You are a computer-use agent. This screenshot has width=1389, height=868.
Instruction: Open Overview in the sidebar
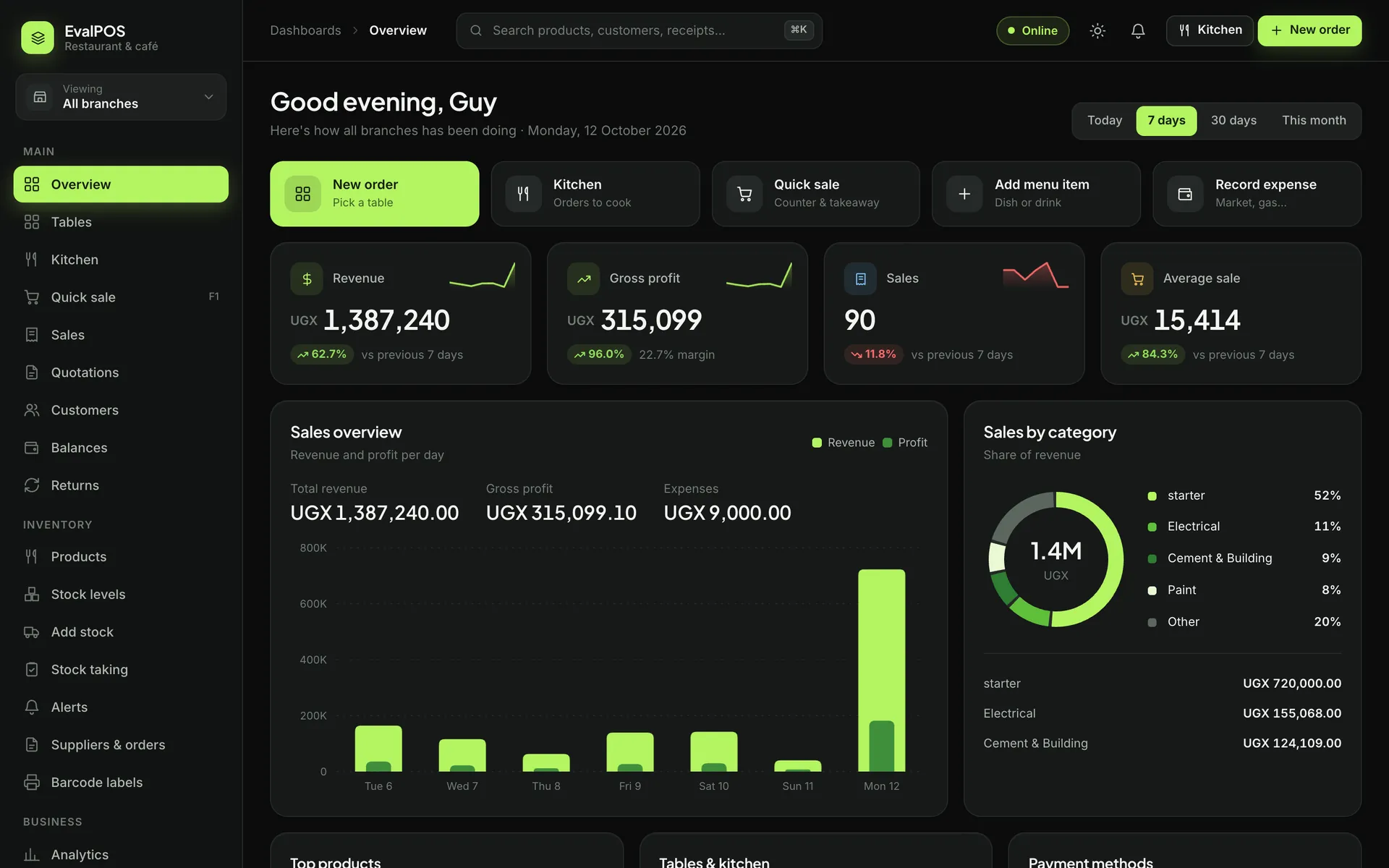121,184
